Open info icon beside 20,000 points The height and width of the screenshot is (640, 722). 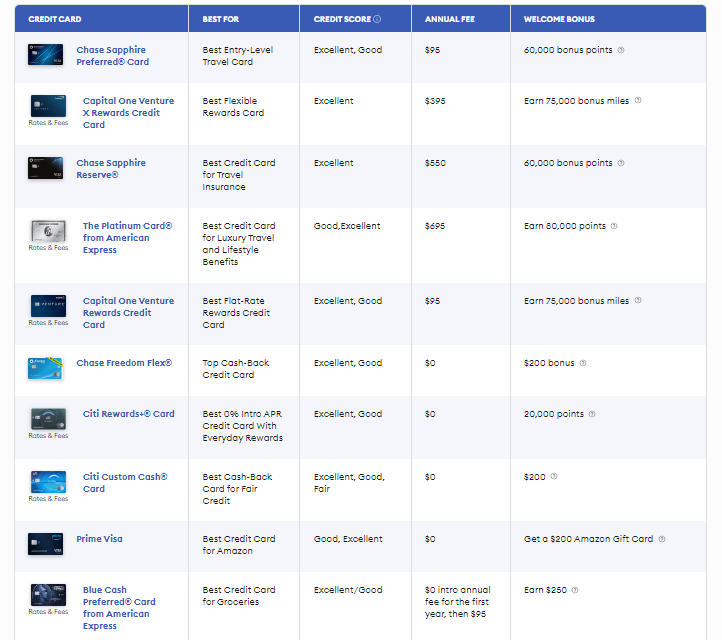pyautogui.click(x=592, y=414)
